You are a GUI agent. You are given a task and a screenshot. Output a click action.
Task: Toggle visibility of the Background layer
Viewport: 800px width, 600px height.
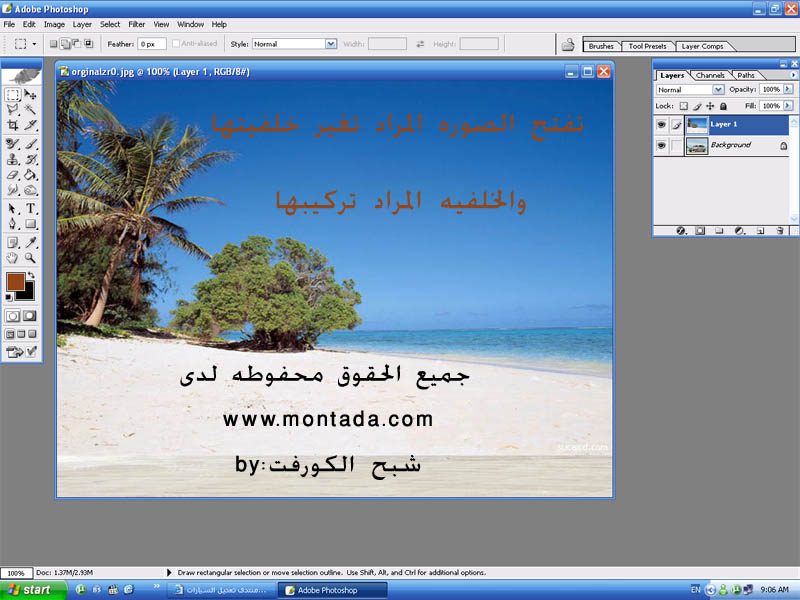click(x=661, y=145)
